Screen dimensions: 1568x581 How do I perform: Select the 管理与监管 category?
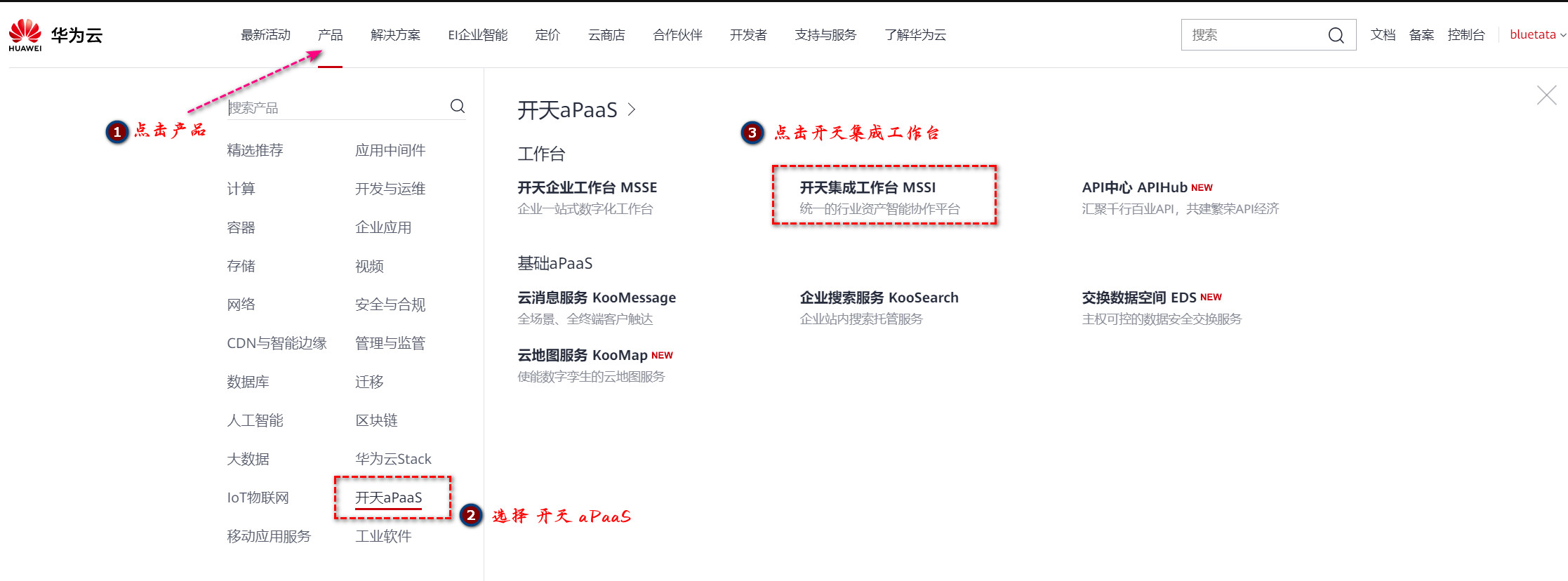[390, 343]
